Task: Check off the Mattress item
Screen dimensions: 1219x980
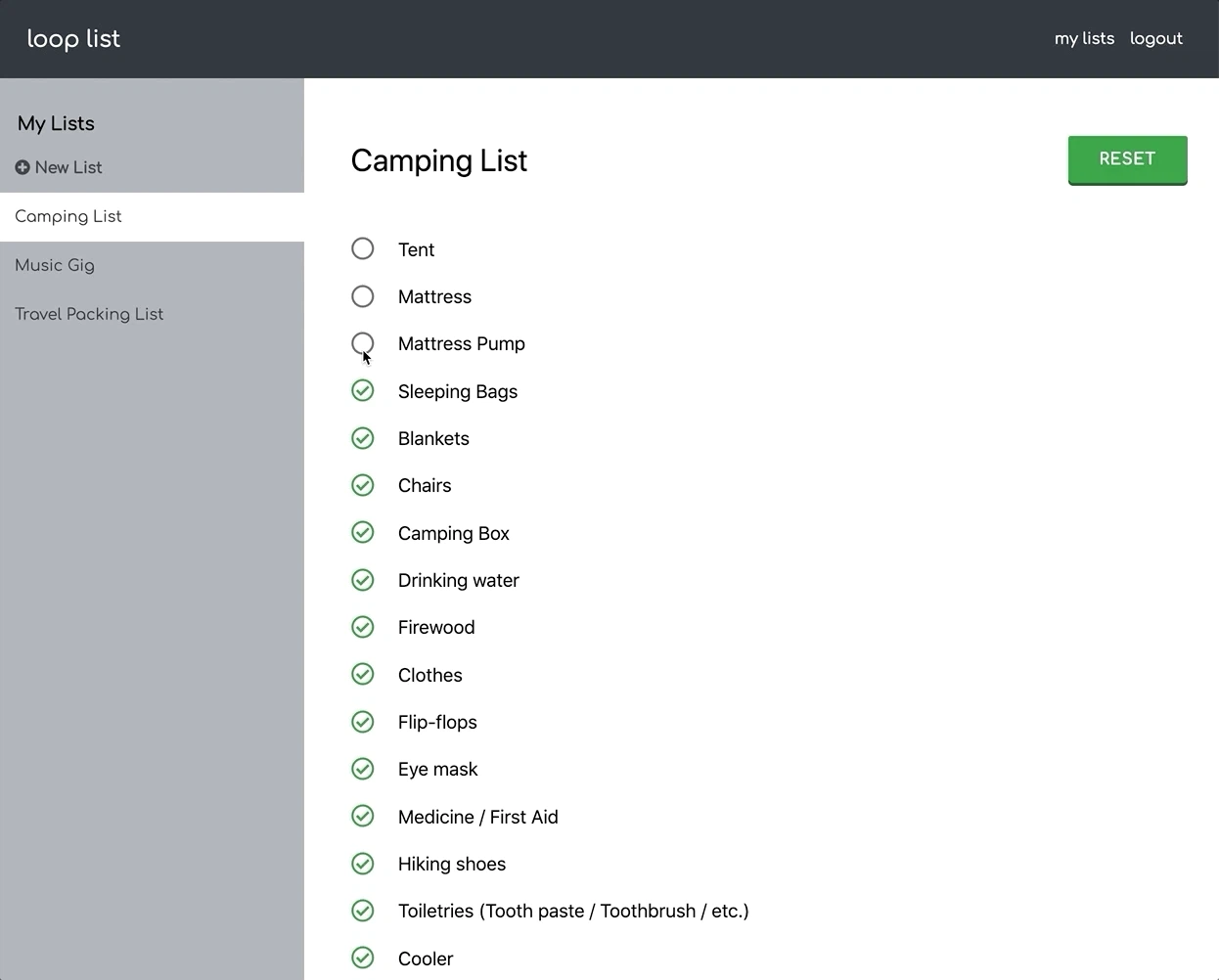Action: point(363,296)
